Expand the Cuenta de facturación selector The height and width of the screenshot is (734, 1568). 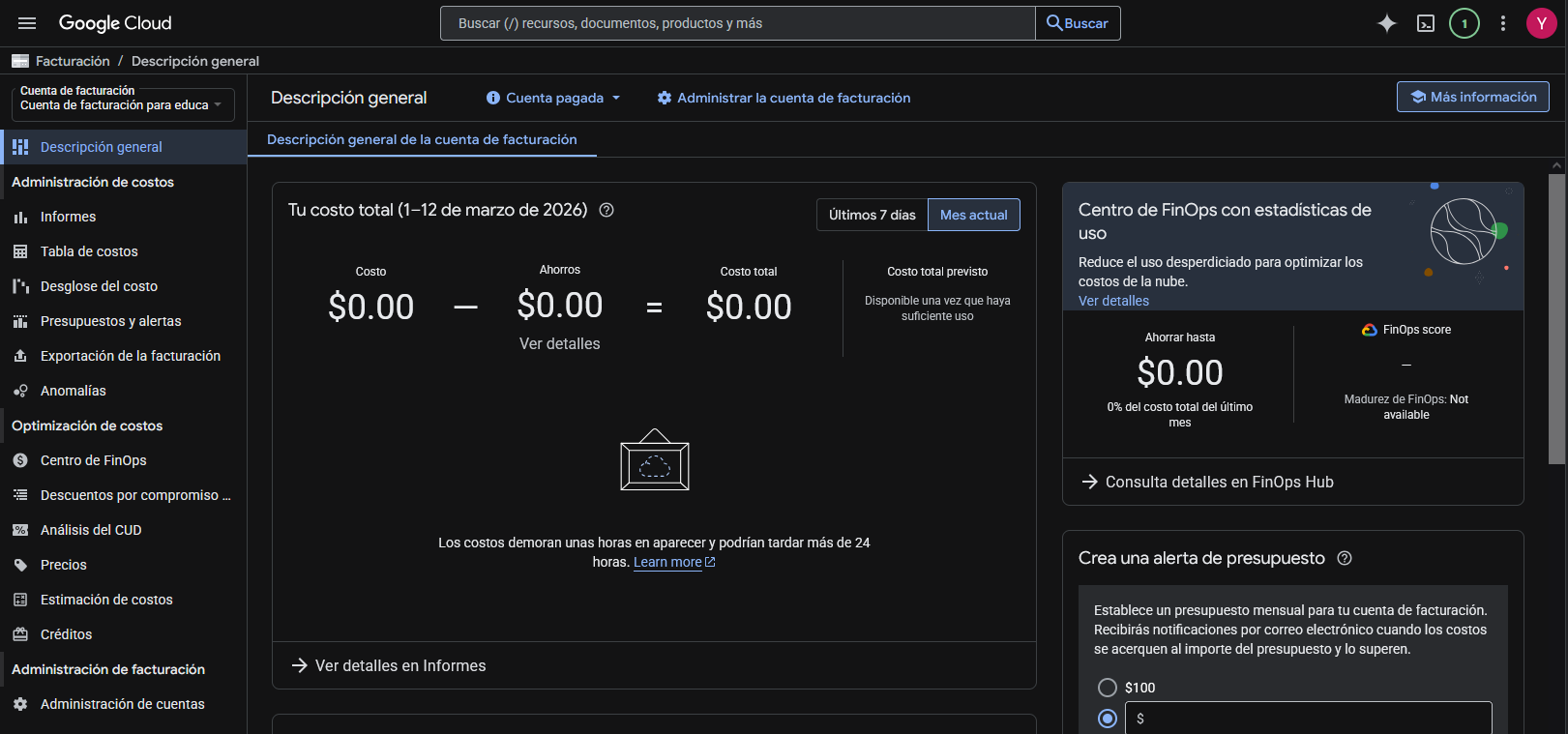(122, 99)
